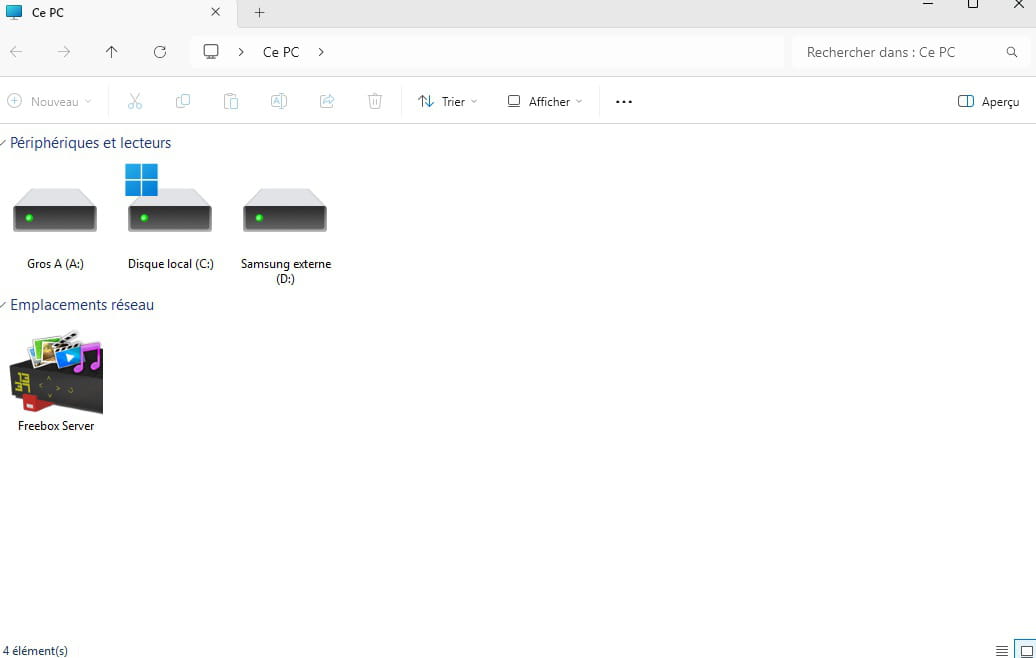Navigate up one folder level
1036x658 pixels.
coord(112,52)
